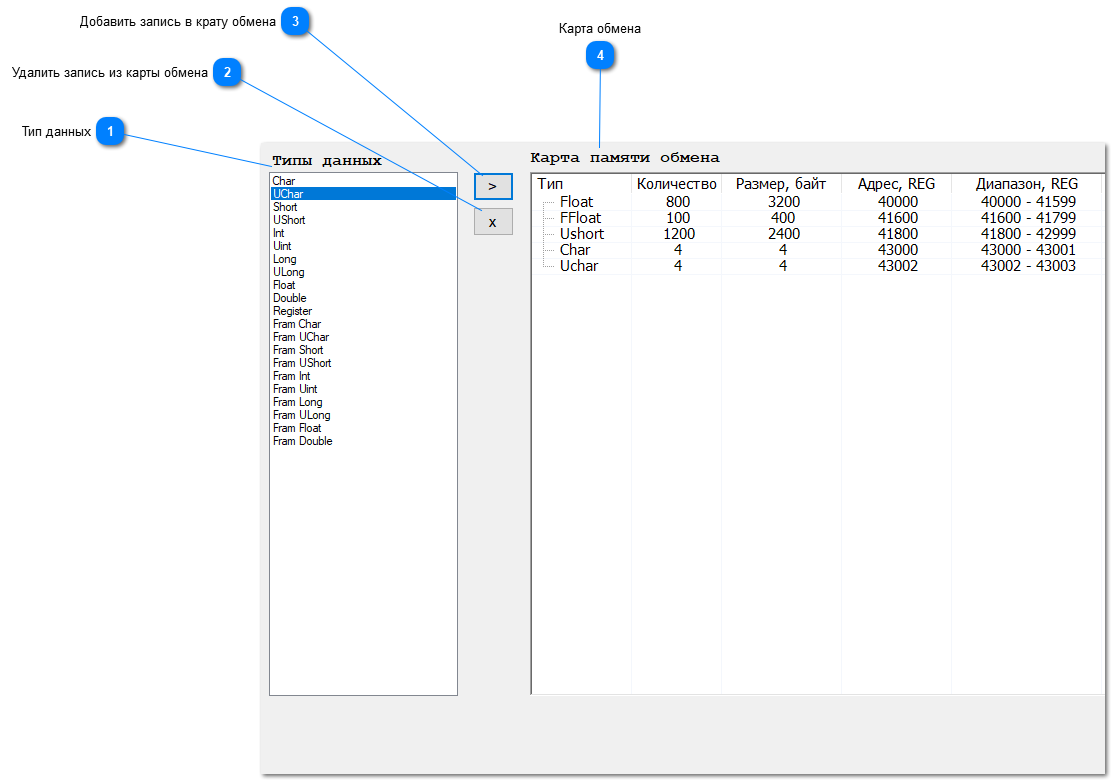
Task: Select the 'Ushort' row in exchange map
Action: tap(818, 234)
